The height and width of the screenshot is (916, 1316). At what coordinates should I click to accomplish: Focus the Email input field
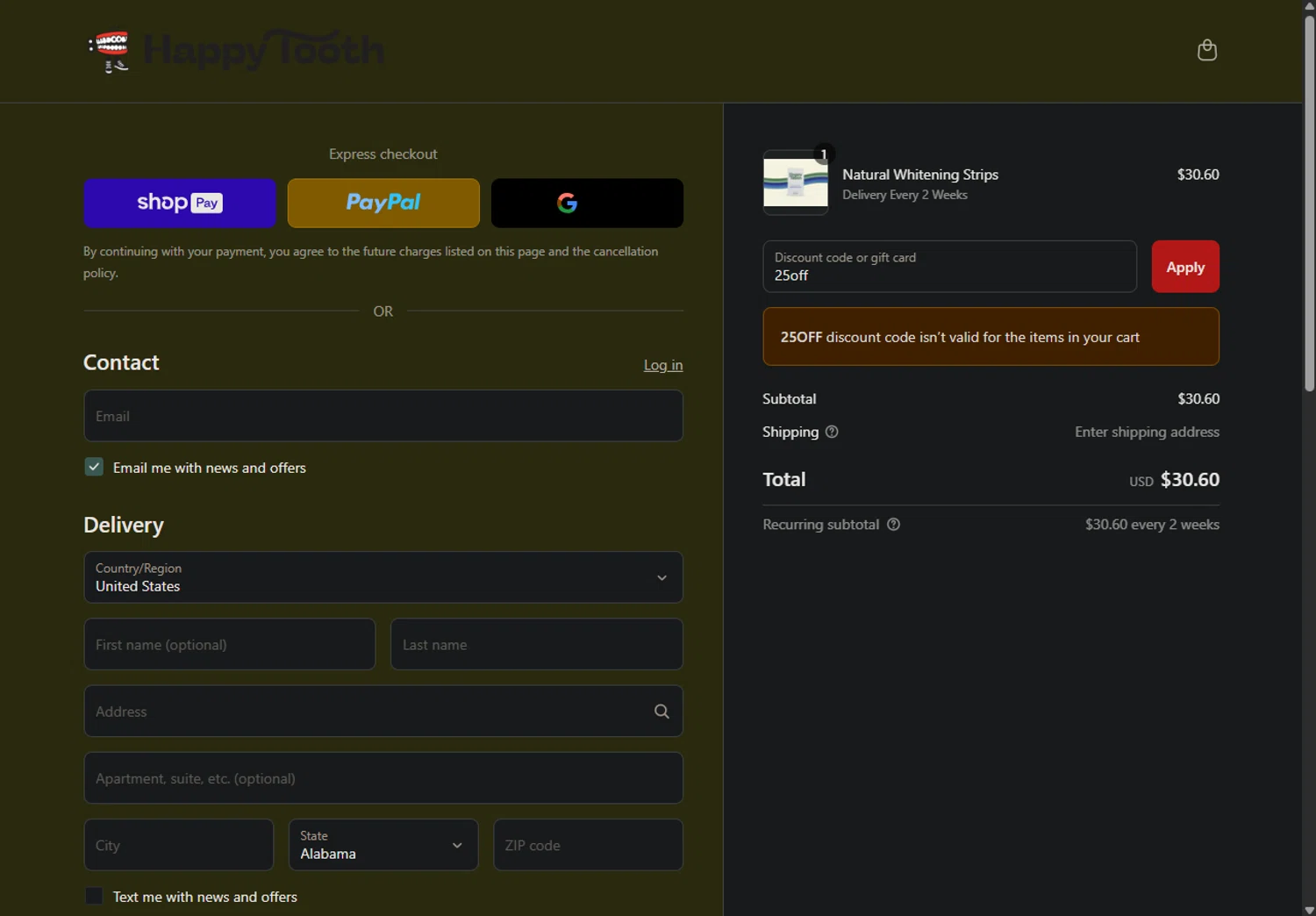coord(383,416)
